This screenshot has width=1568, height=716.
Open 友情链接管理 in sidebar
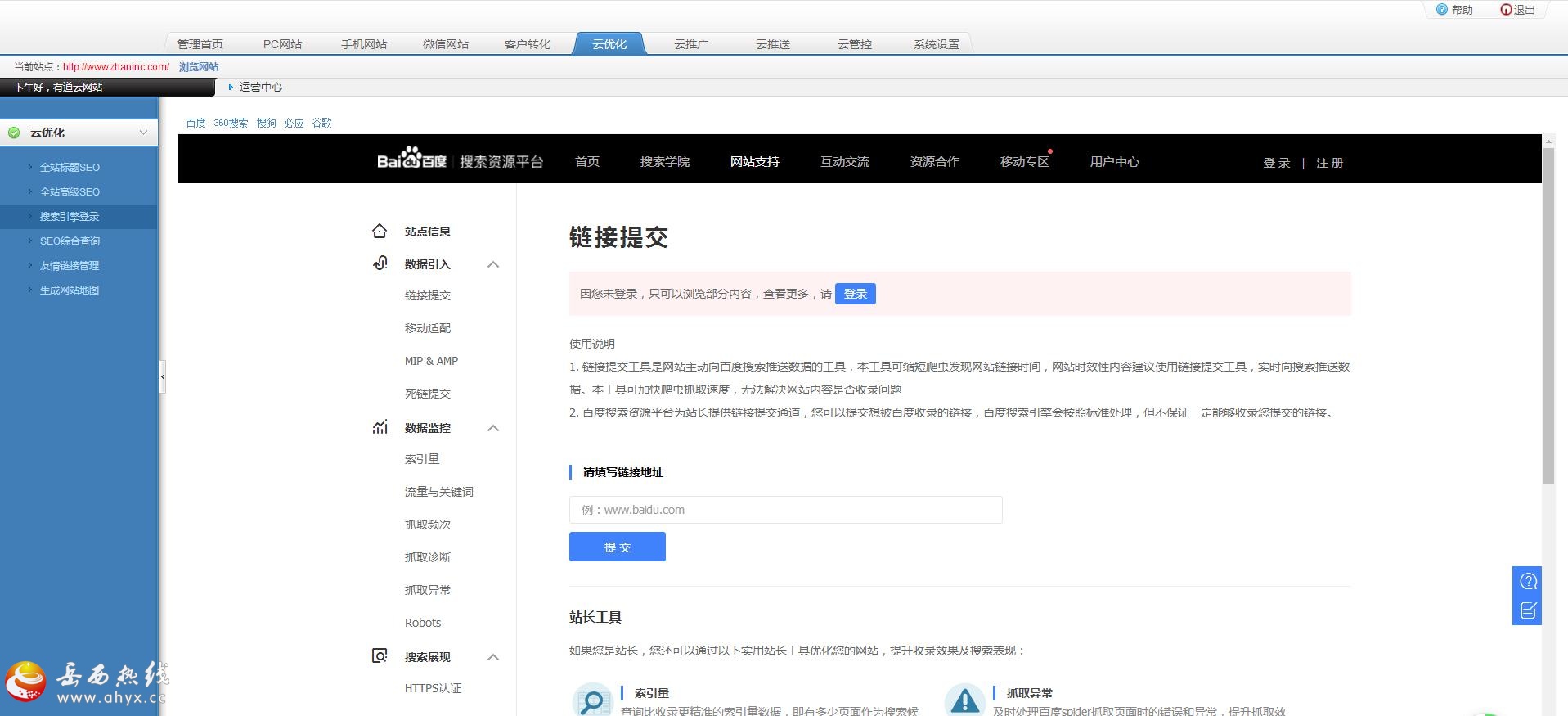pos(70,265)
